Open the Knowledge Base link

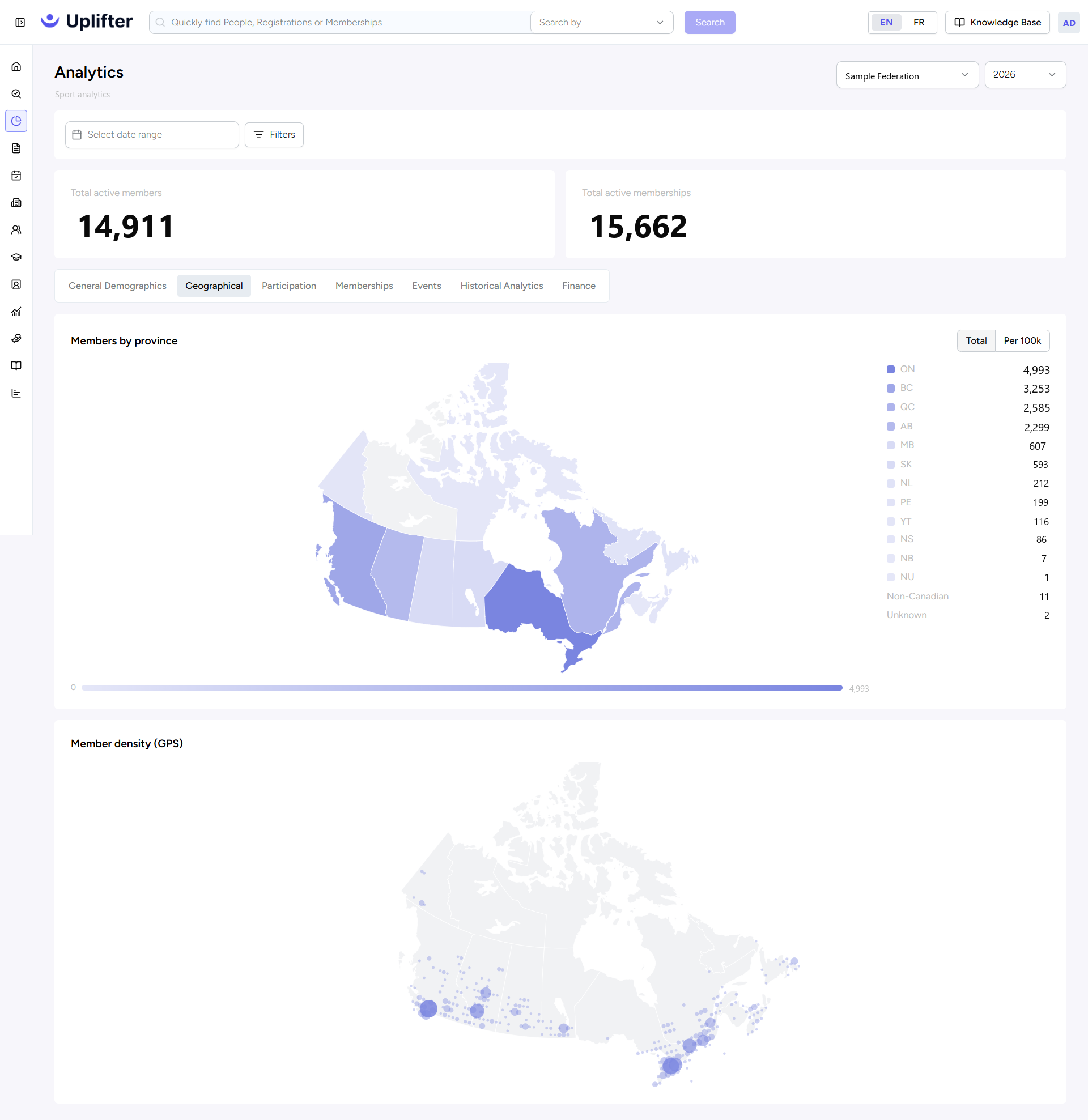coord(997,22)
